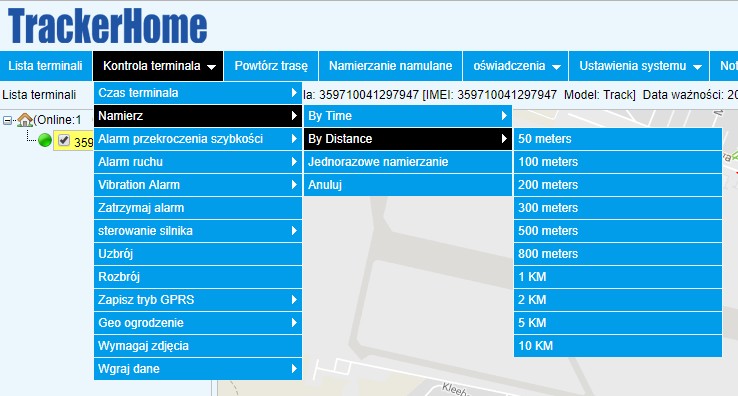Select 50 meters distance interval
The height and width of the screenshot is (396, 738).
point(618,139)
